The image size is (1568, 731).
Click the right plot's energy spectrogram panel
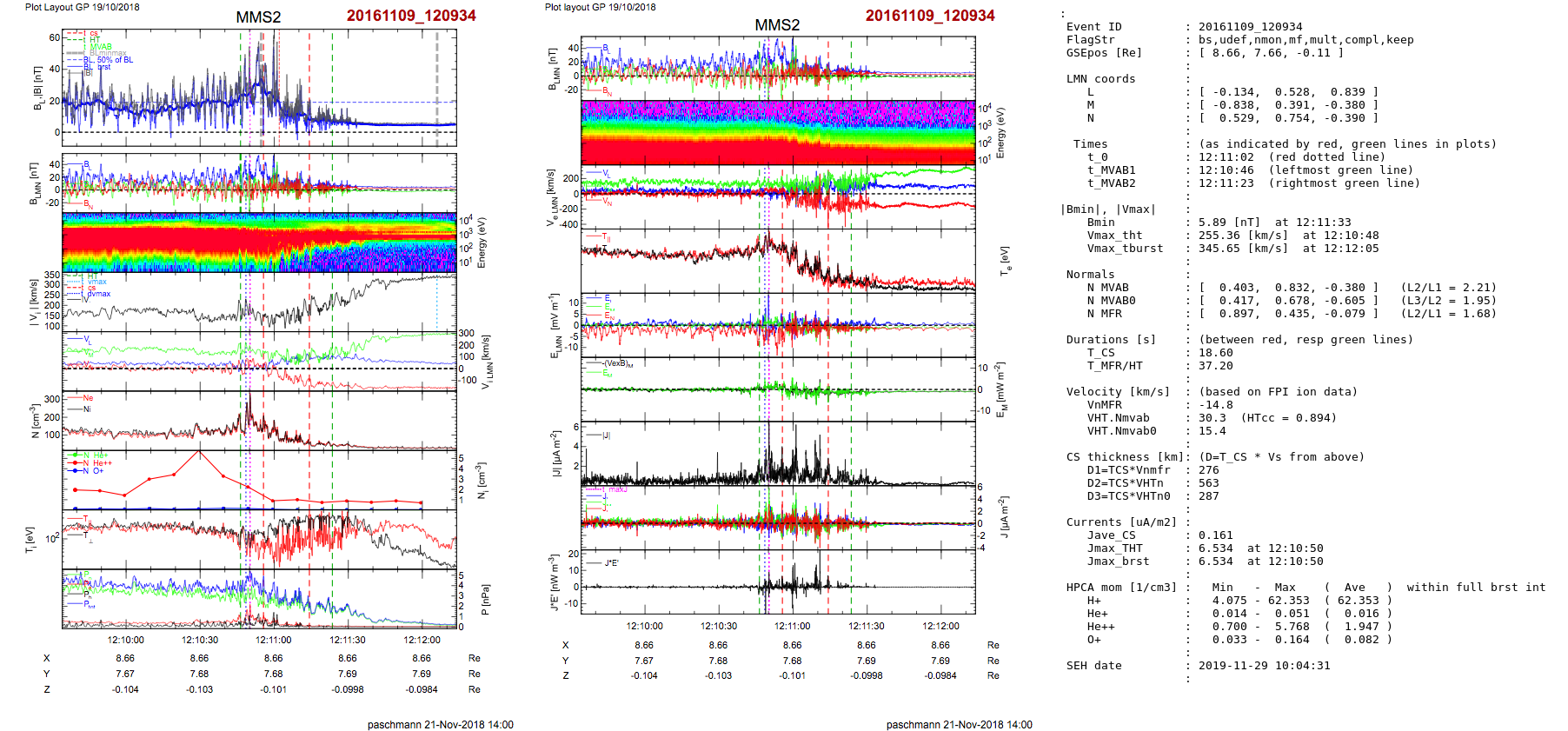pos(778,133)
